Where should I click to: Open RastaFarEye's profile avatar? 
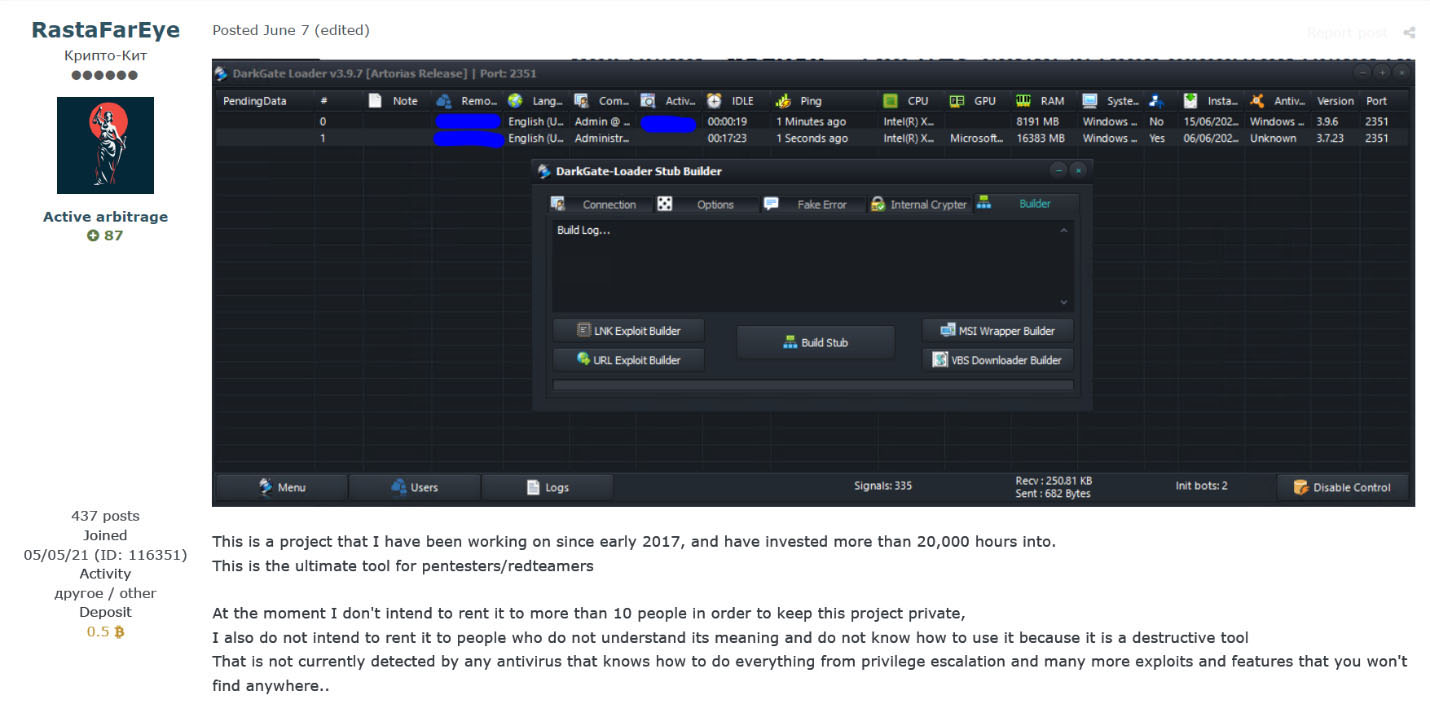pos(105,145)
